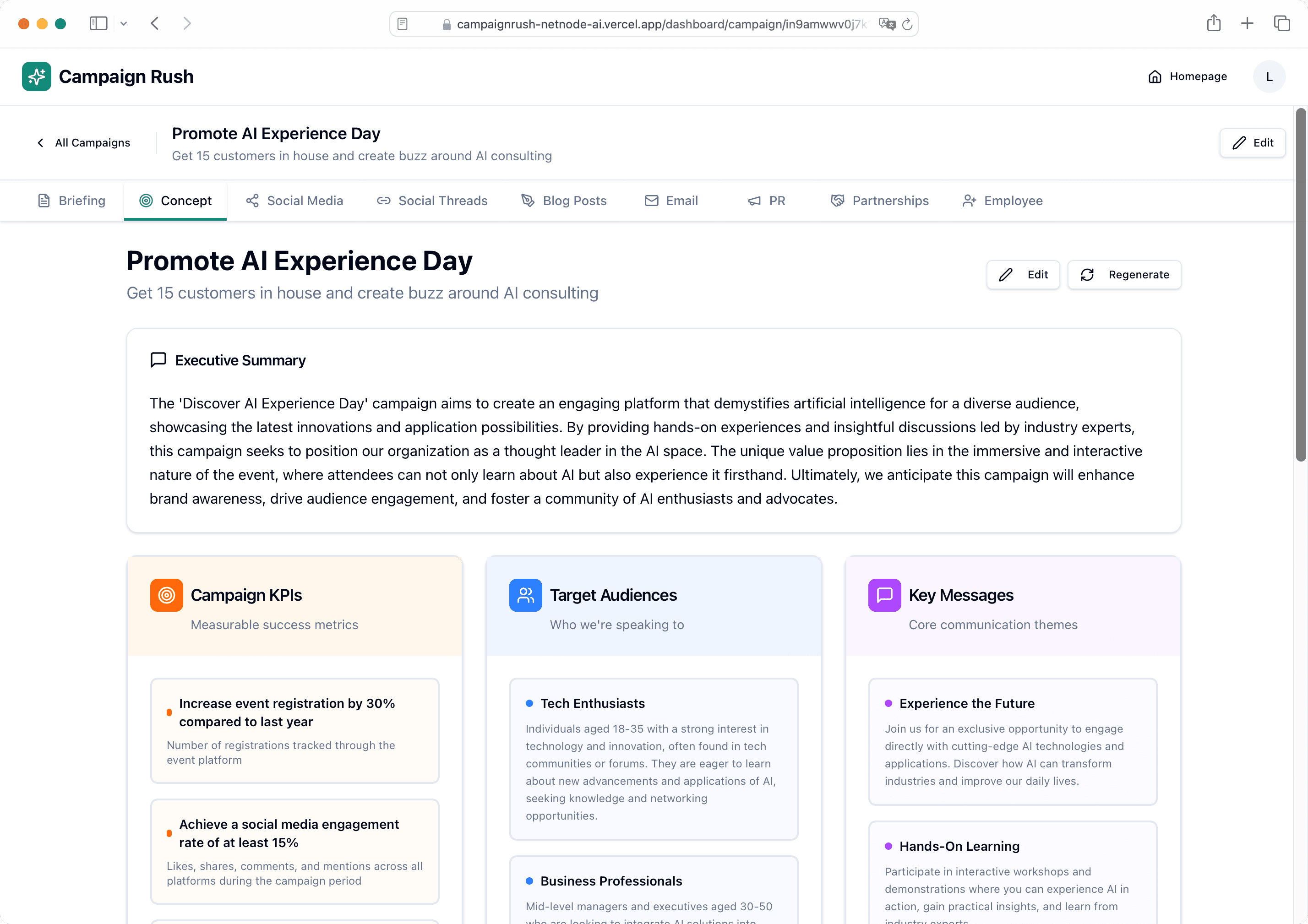
Task: Click the orange Campaign KPIs target icon
Action: 166,595
